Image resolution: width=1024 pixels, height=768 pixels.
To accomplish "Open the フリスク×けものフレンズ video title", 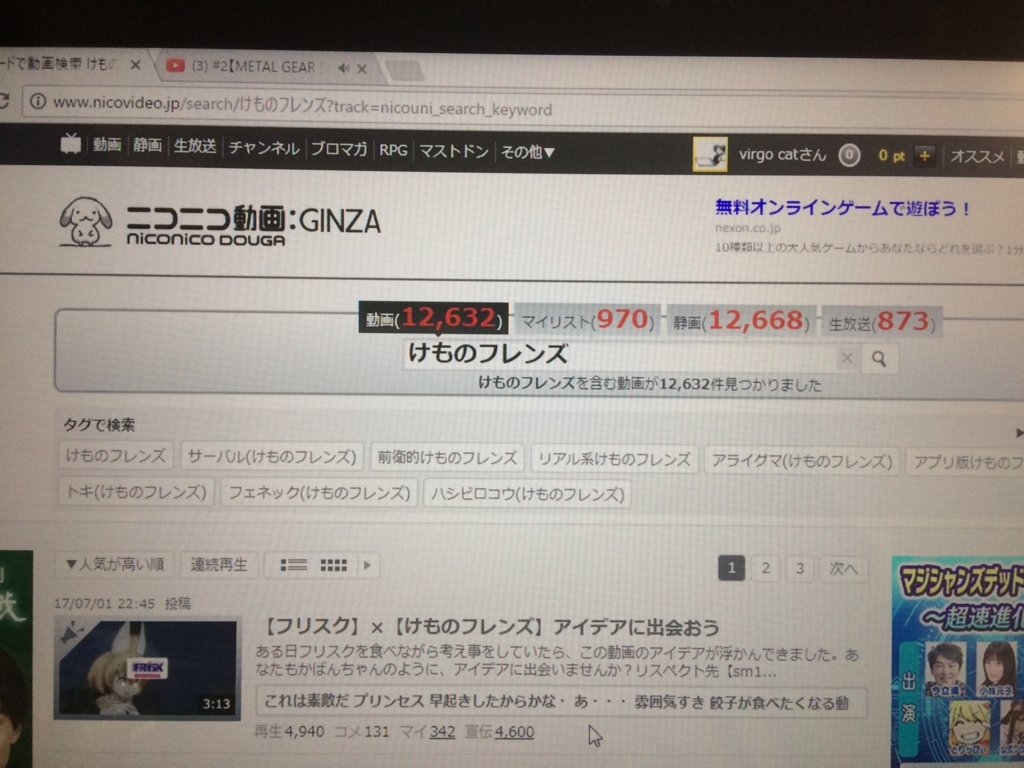I will 490,628.
